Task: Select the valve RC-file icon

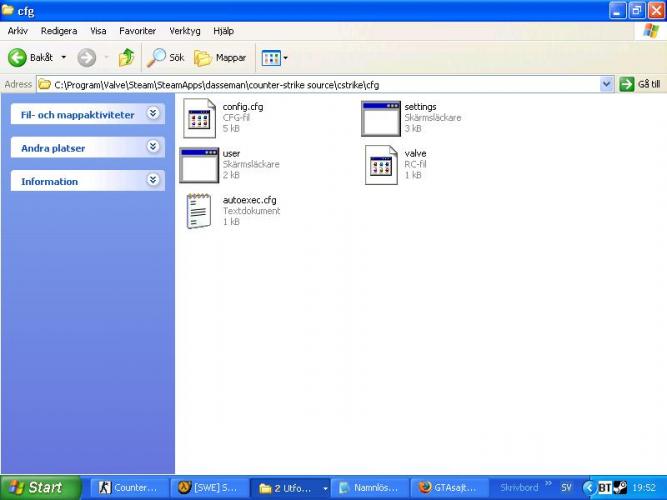Action: coord(381,165)
